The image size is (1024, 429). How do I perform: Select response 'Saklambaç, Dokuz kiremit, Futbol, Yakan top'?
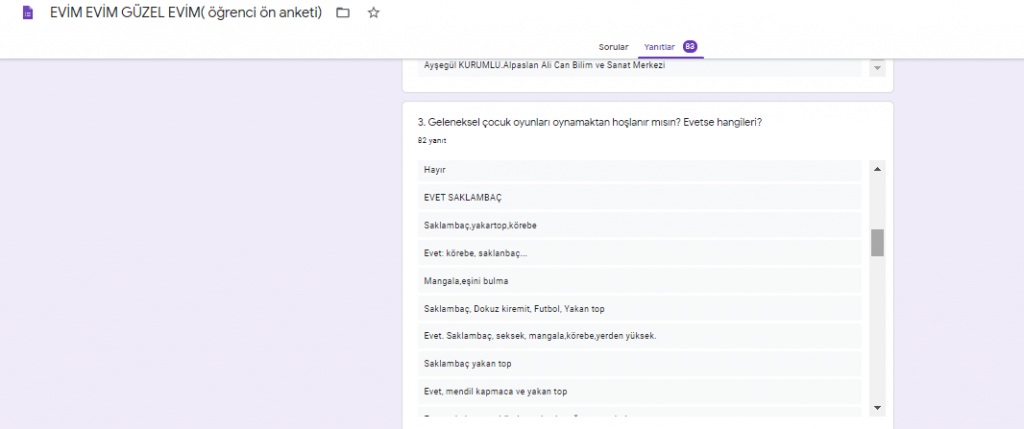pyautogui.click(x=639, y=309)
